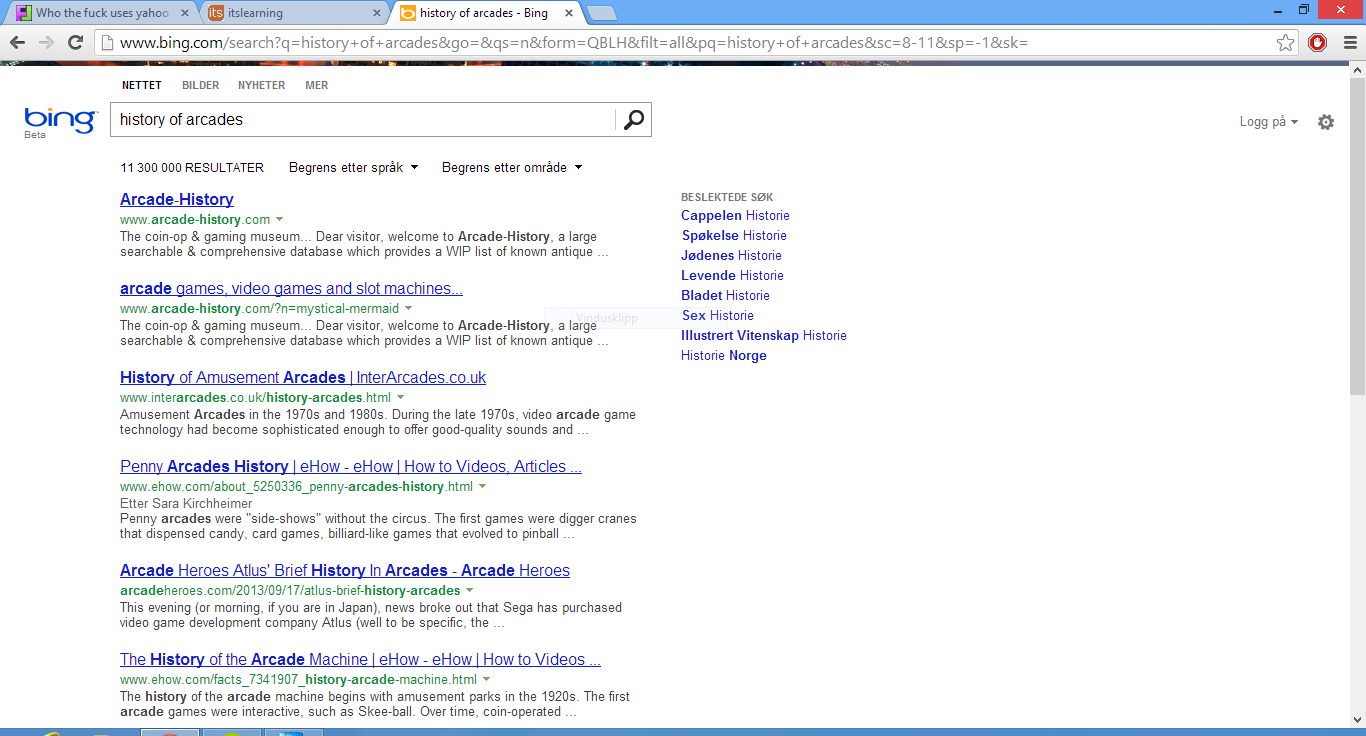Image resolution: width=1366 pixels, height=736 pixels.
Task: Select the NETTET search category
Action: [142, 85]
